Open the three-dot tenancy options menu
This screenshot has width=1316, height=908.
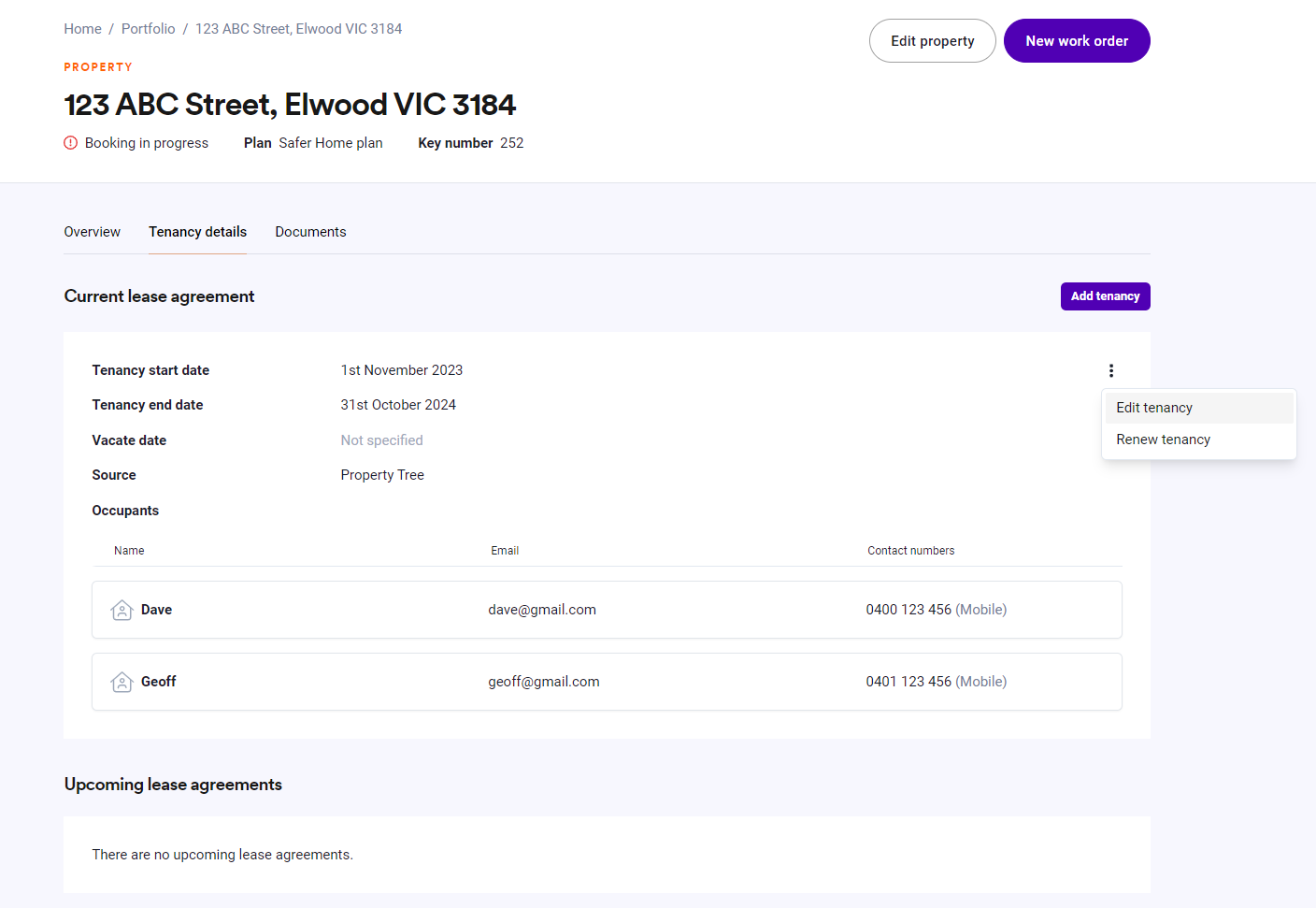(1110, 371)
